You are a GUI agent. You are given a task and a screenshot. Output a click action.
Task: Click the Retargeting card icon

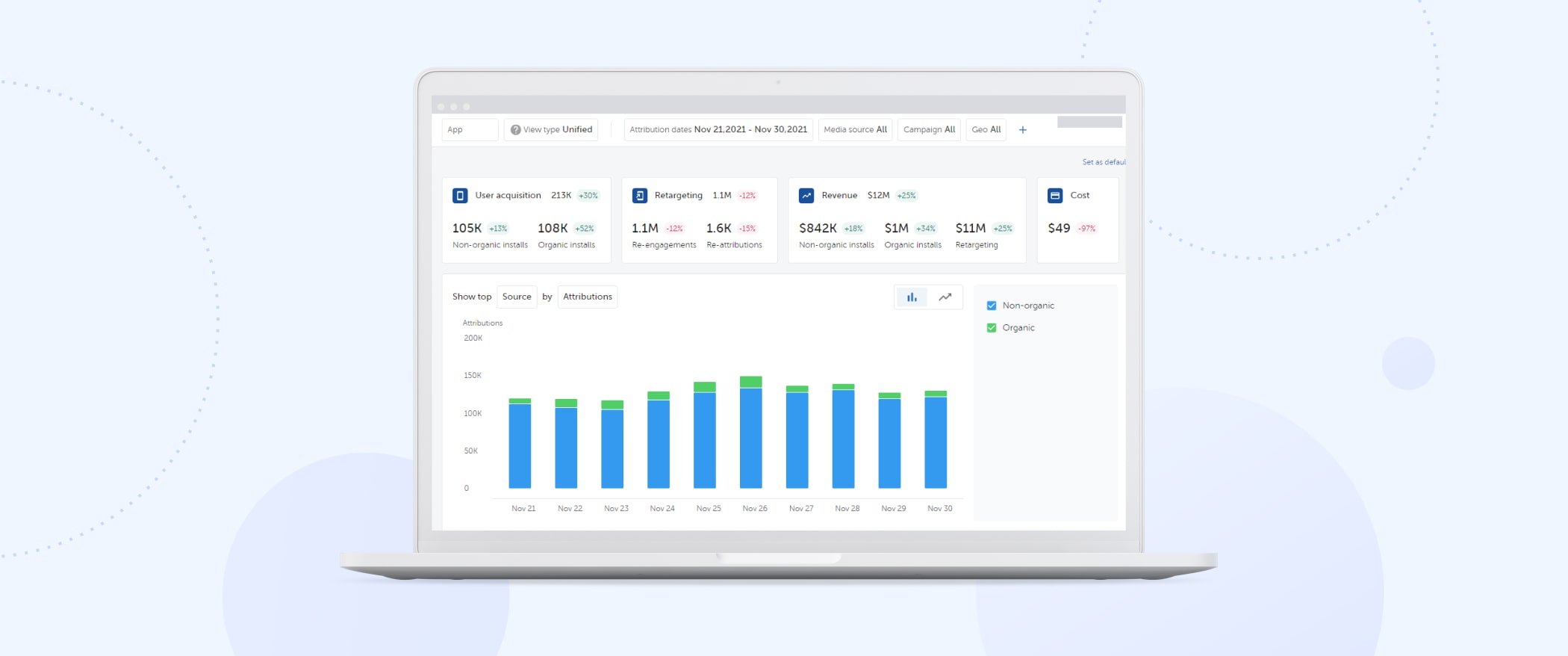[640, 196]
